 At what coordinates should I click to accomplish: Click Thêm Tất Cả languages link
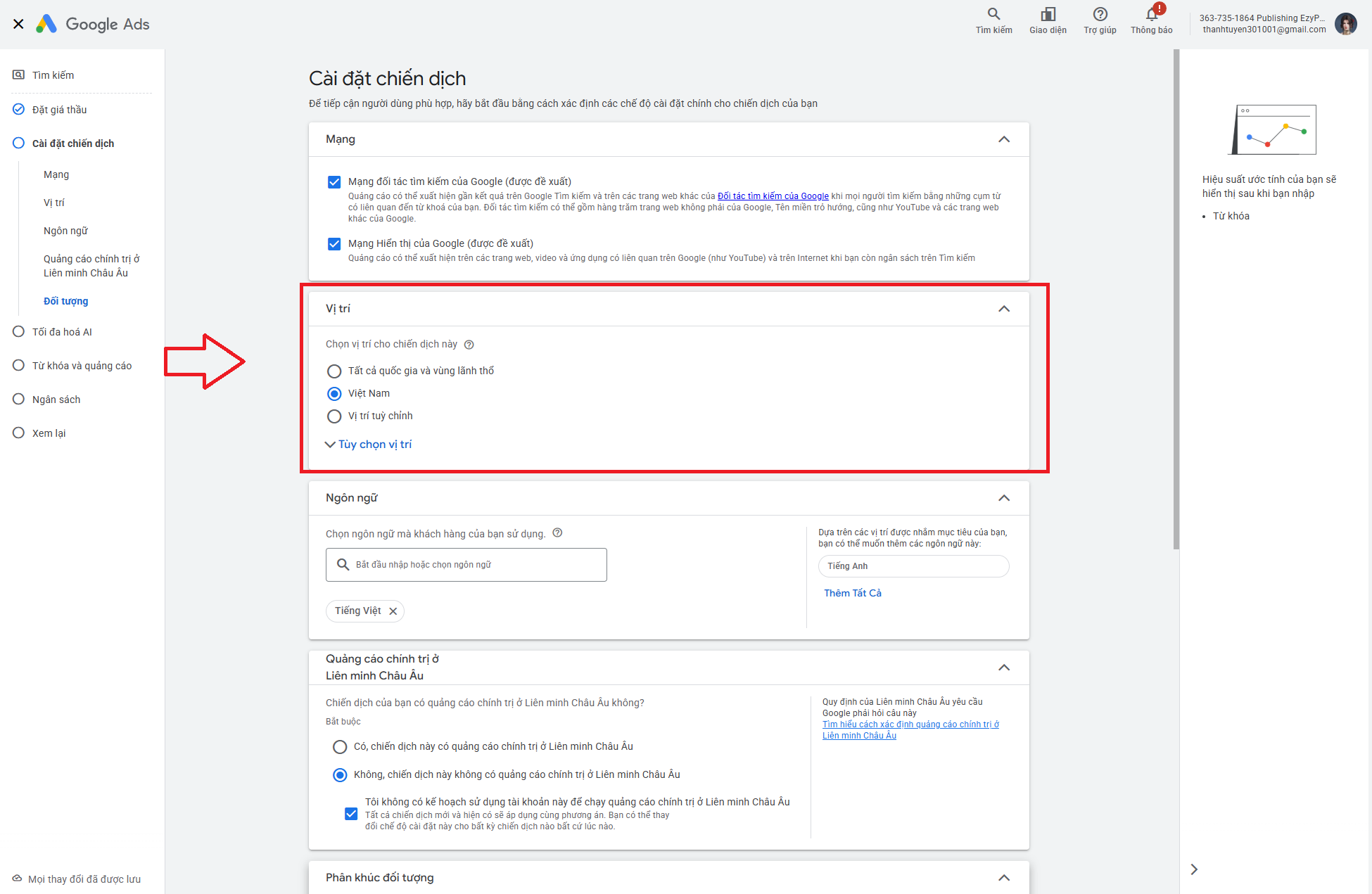tap(853, 593)
